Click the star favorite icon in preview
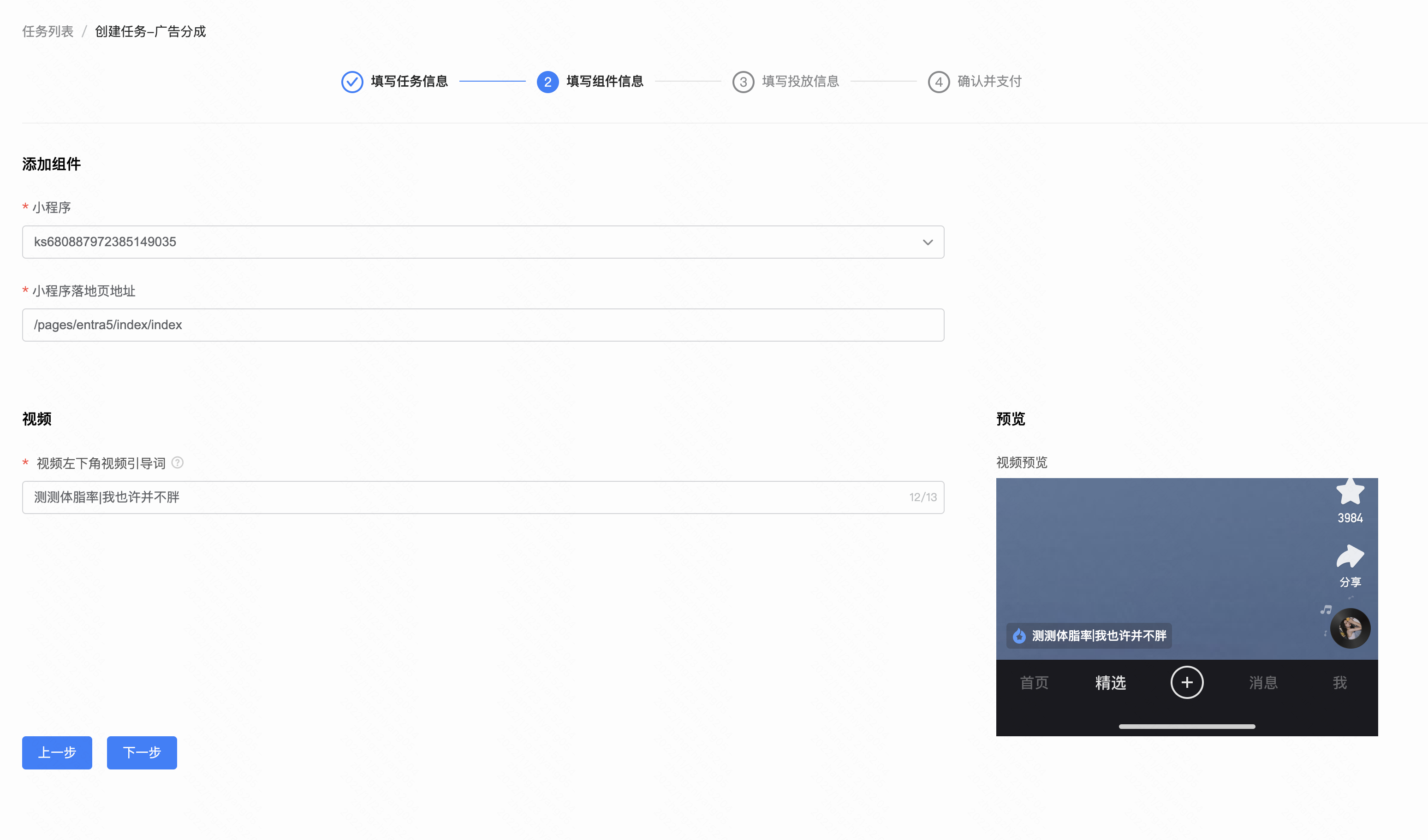The image size is (1428, 840). pyautogui.click(x=1350, y=491)
